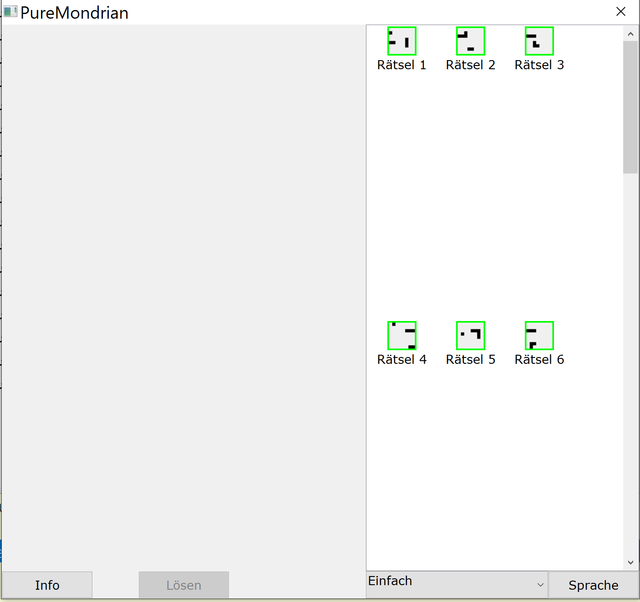
Task: Click the scroll-up arrow of the puzzle list
Action: coord(631,34)
